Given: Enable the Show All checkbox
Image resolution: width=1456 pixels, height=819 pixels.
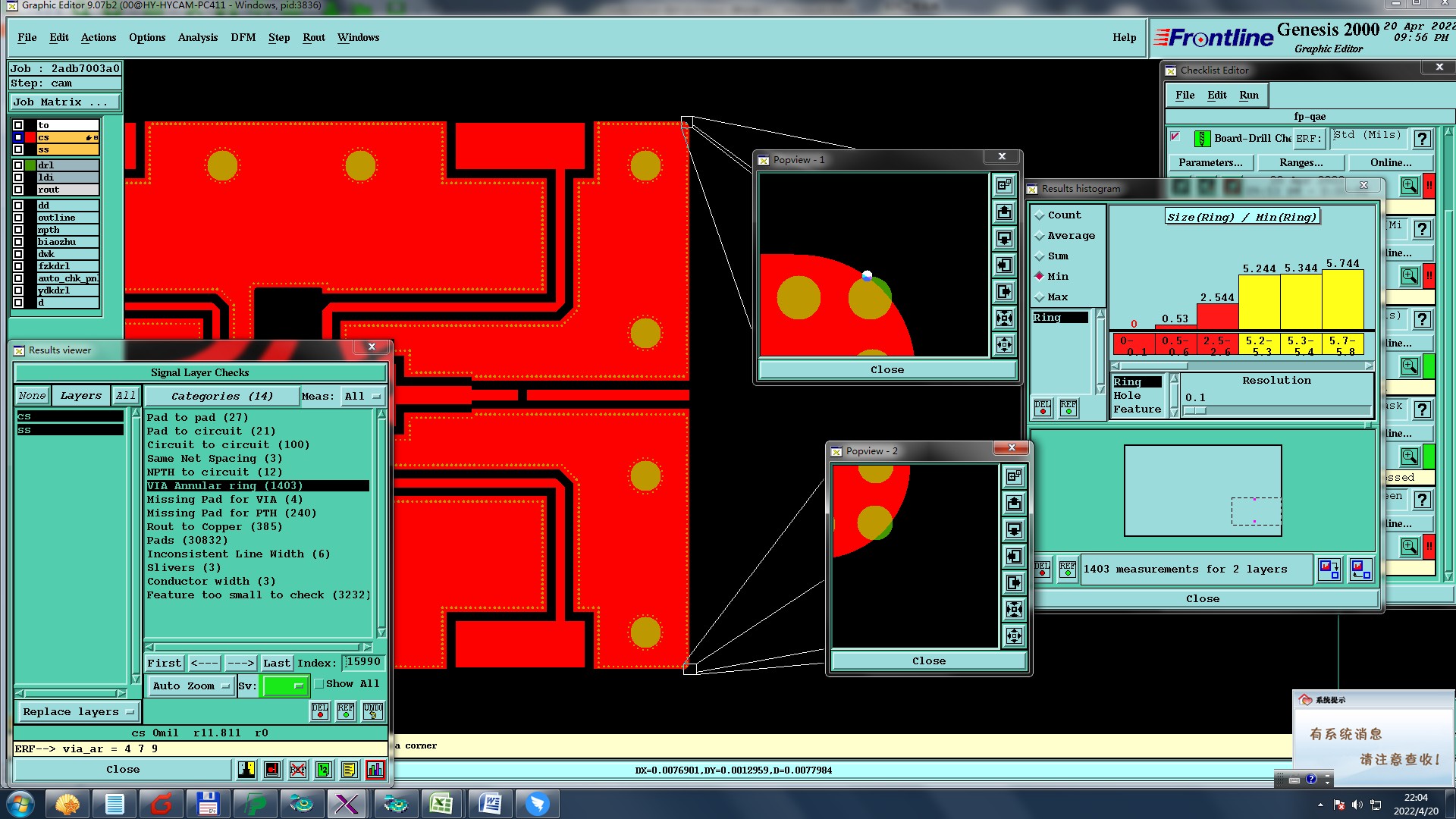Looking at the screenshot, I should [320, 684].
